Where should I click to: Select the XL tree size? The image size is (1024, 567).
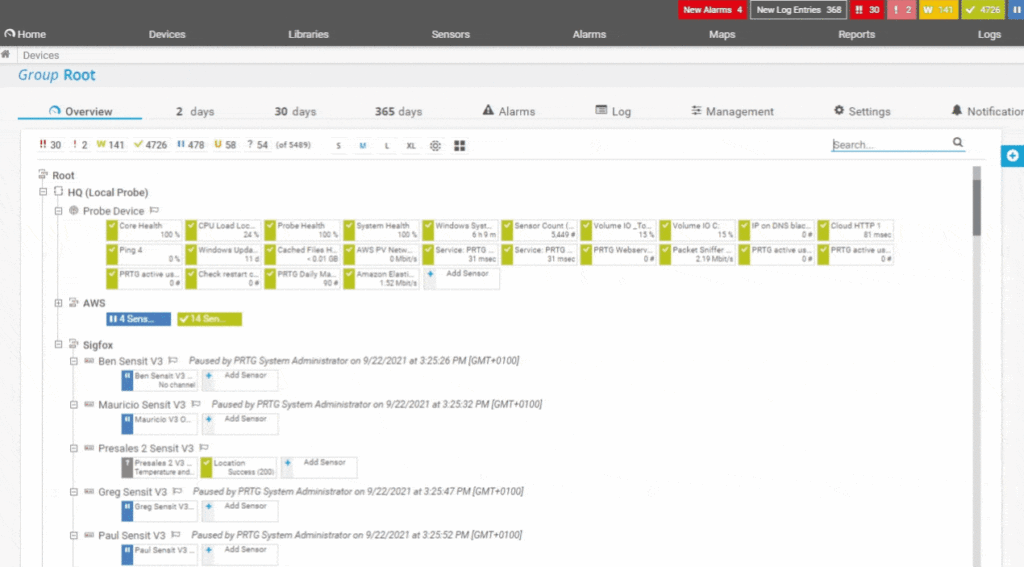pos(411,146)
